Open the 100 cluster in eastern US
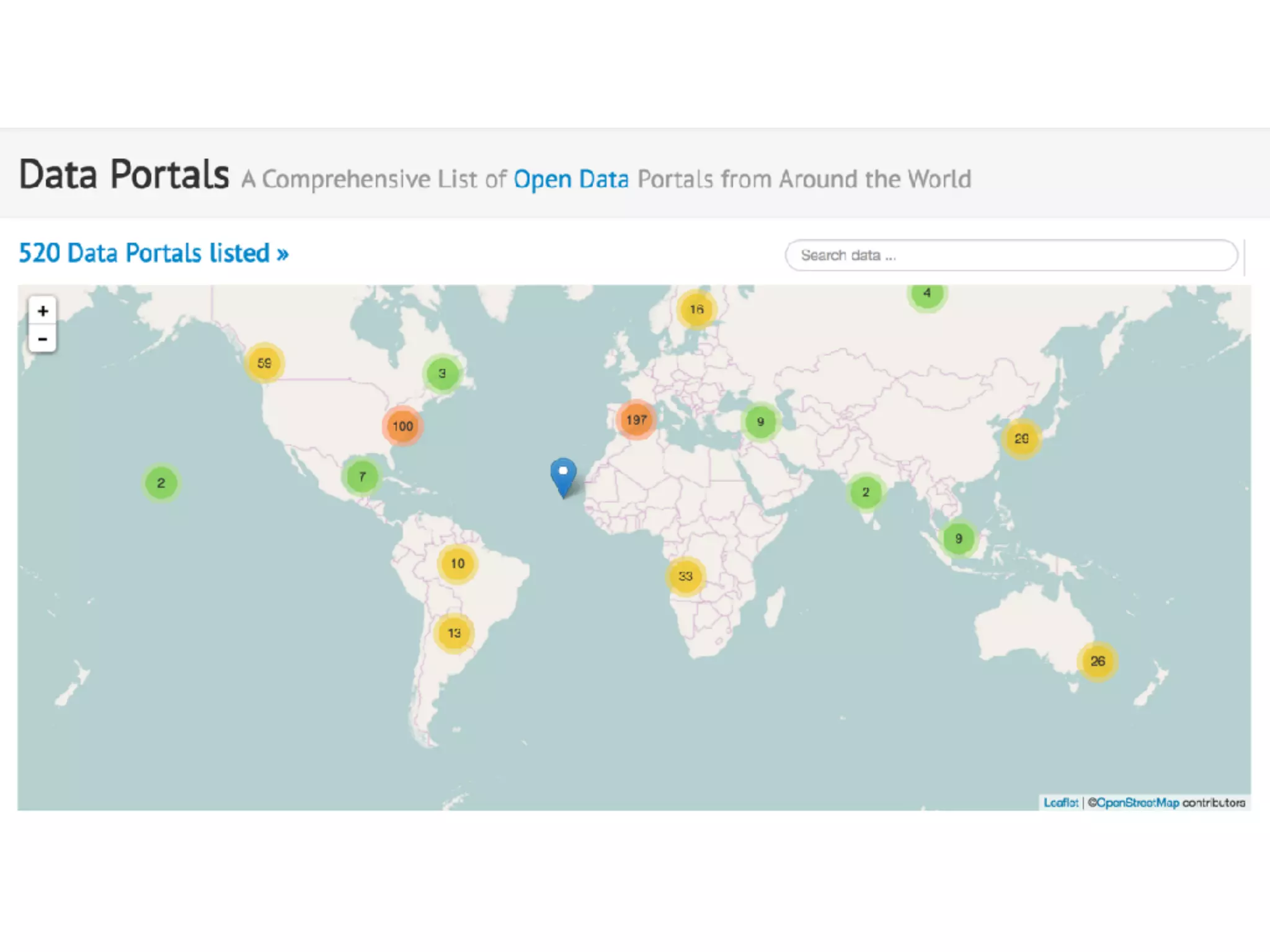The image size is (1270, 952). click(x=402, y=426)
